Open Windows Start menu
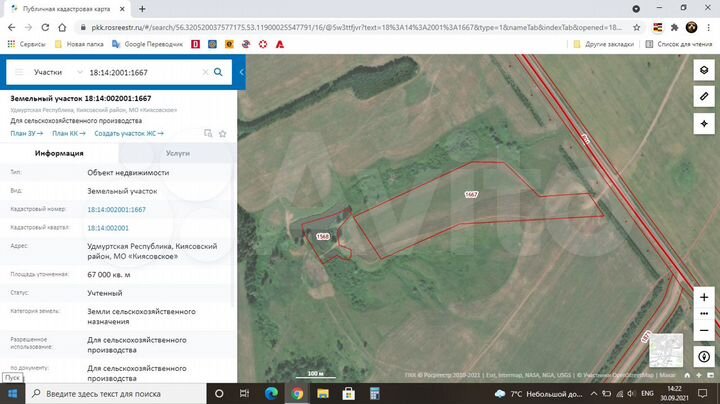The height and width of the screenshot is (404, 720). [x=12, y=394]
